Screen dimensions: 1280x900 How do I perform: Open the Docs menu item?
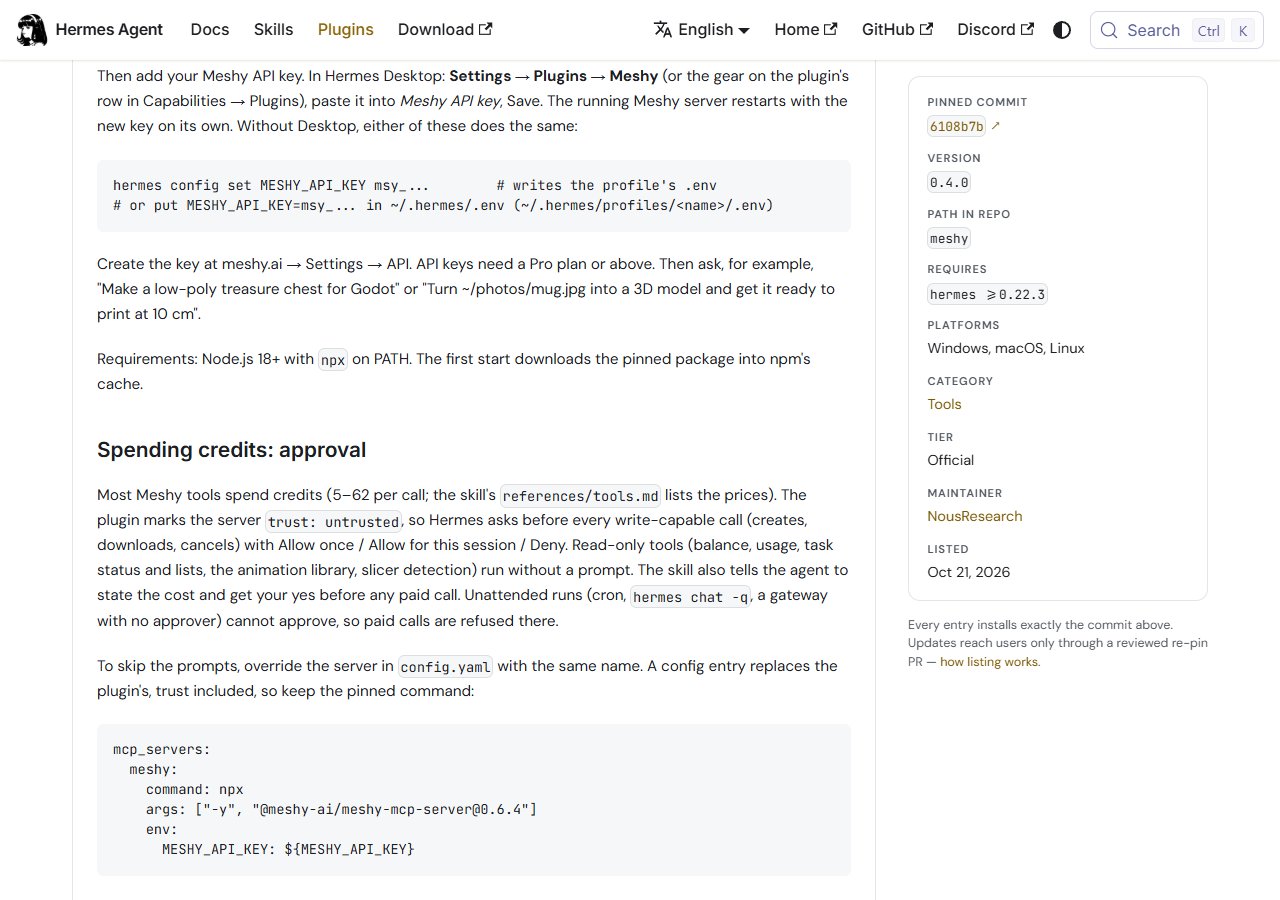pyautogui.click(x=210, y=30)
